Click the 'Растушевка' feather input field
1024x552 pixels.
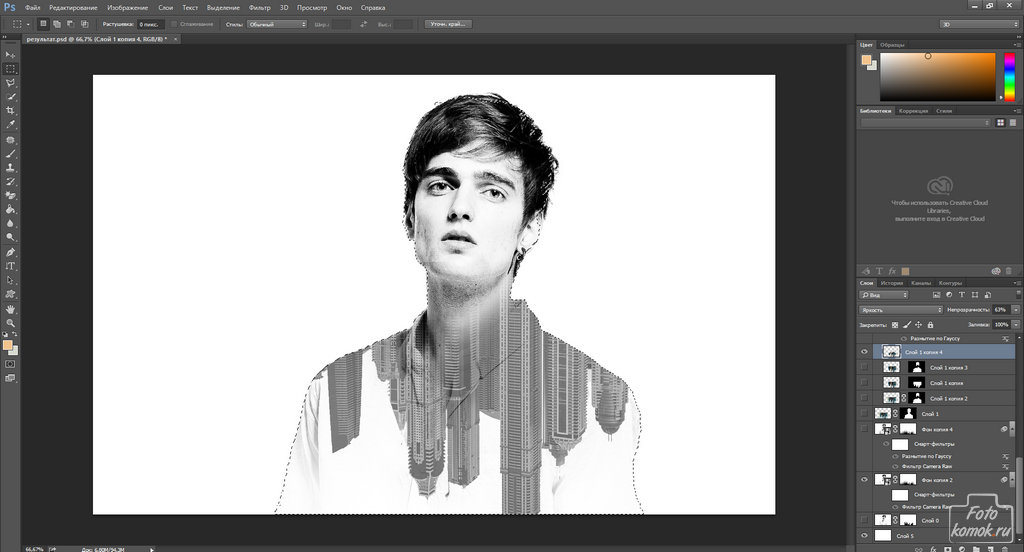pos(150,23)
